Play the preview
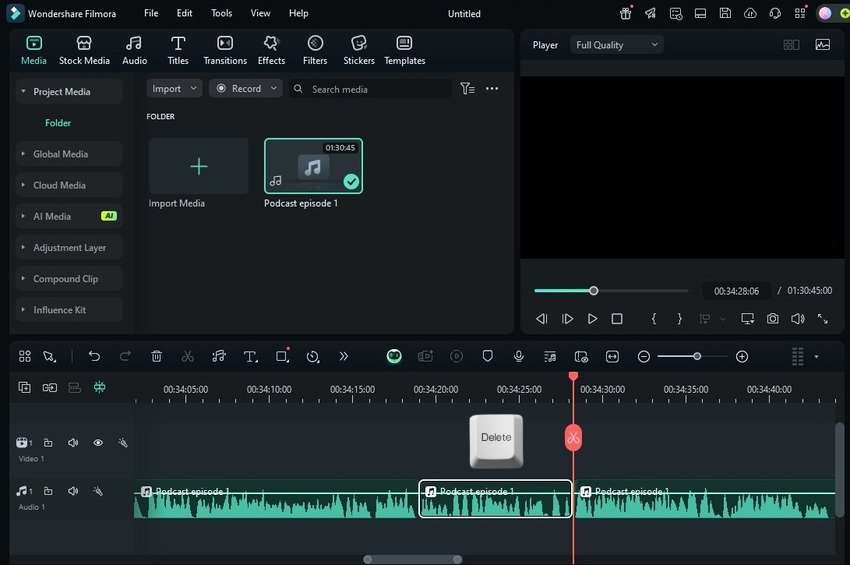The width and height of the screenshot is (850, 565). [592, 319]
